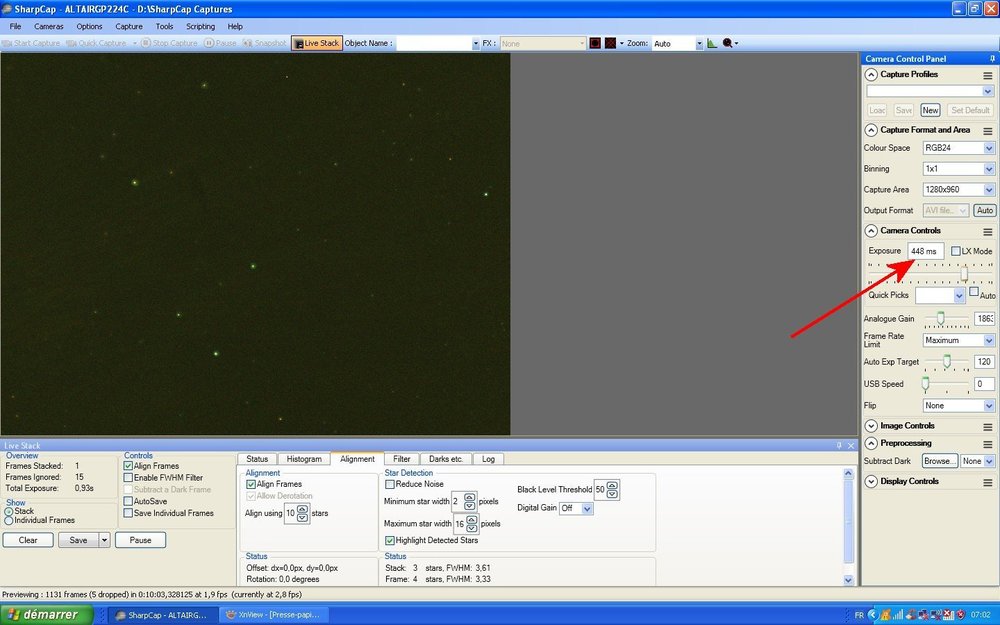Click the Auto Exp Target slider handle
This screenshot has width=1000, height=625.
947,362
